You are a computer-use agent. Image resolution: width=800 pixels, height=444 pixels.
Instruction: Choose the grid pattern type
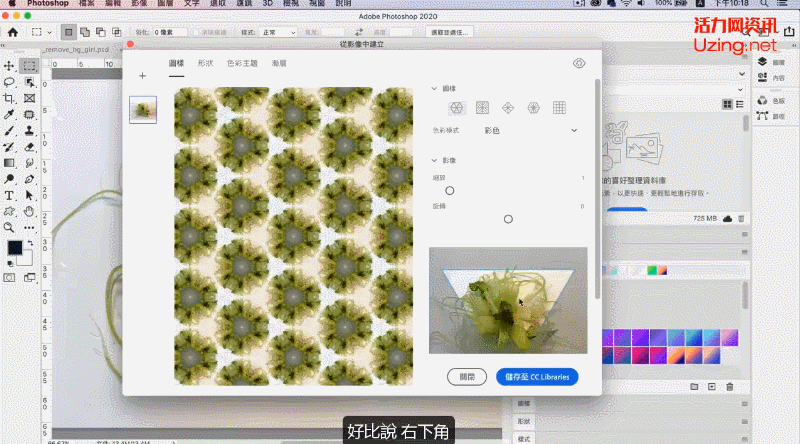[559, 108]
